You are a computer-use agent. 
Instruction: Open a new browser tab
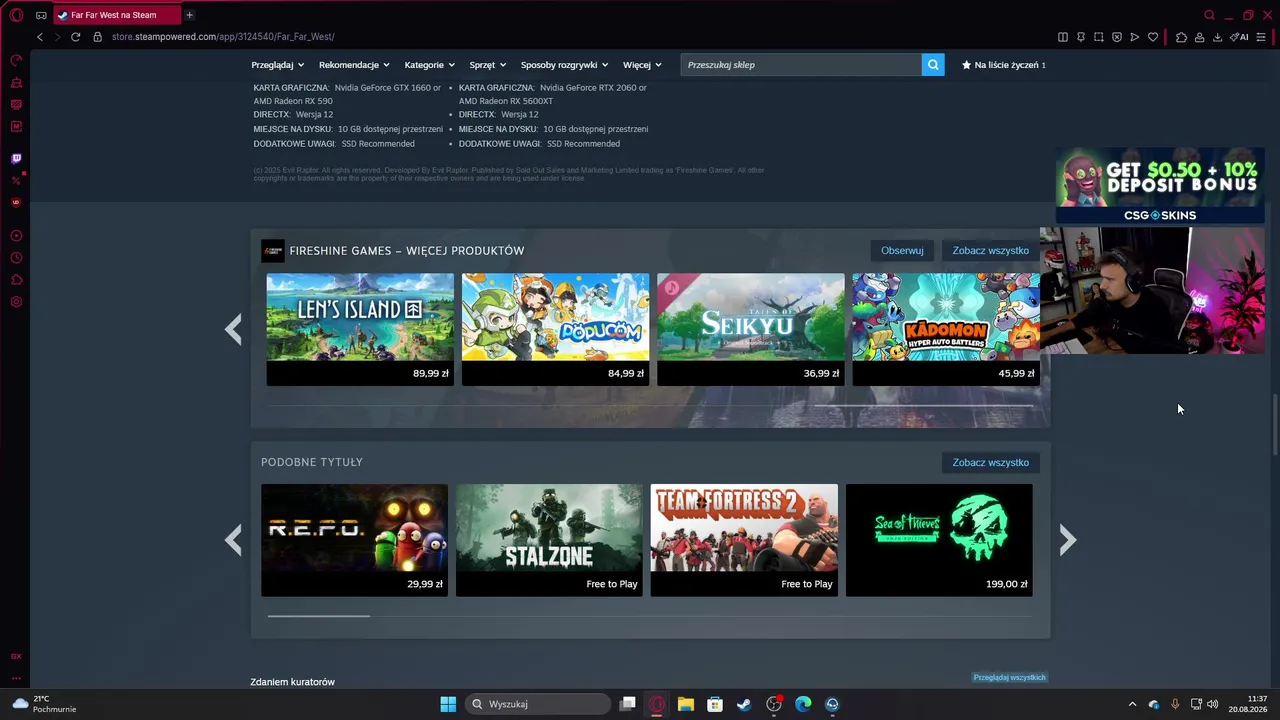click(189, 15)
